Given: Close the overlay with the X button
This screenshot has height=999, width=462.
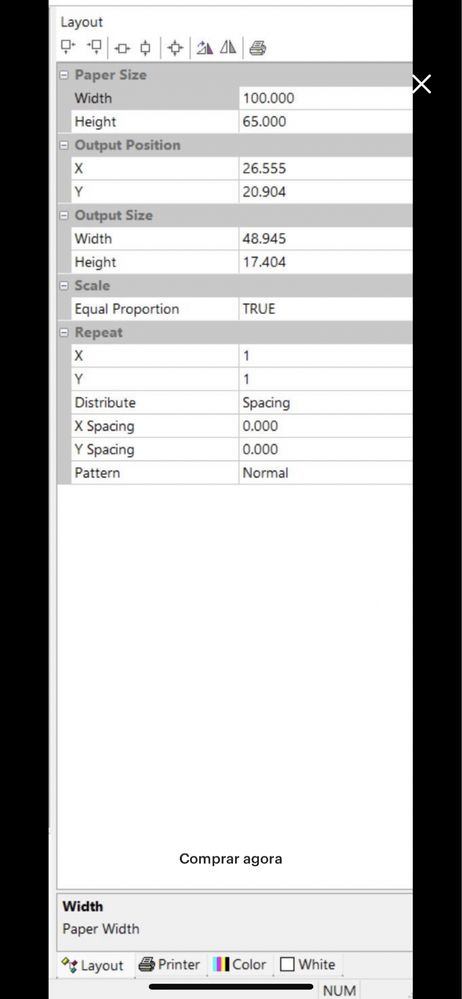Looking at the screenshot, I should coord(422,84).
